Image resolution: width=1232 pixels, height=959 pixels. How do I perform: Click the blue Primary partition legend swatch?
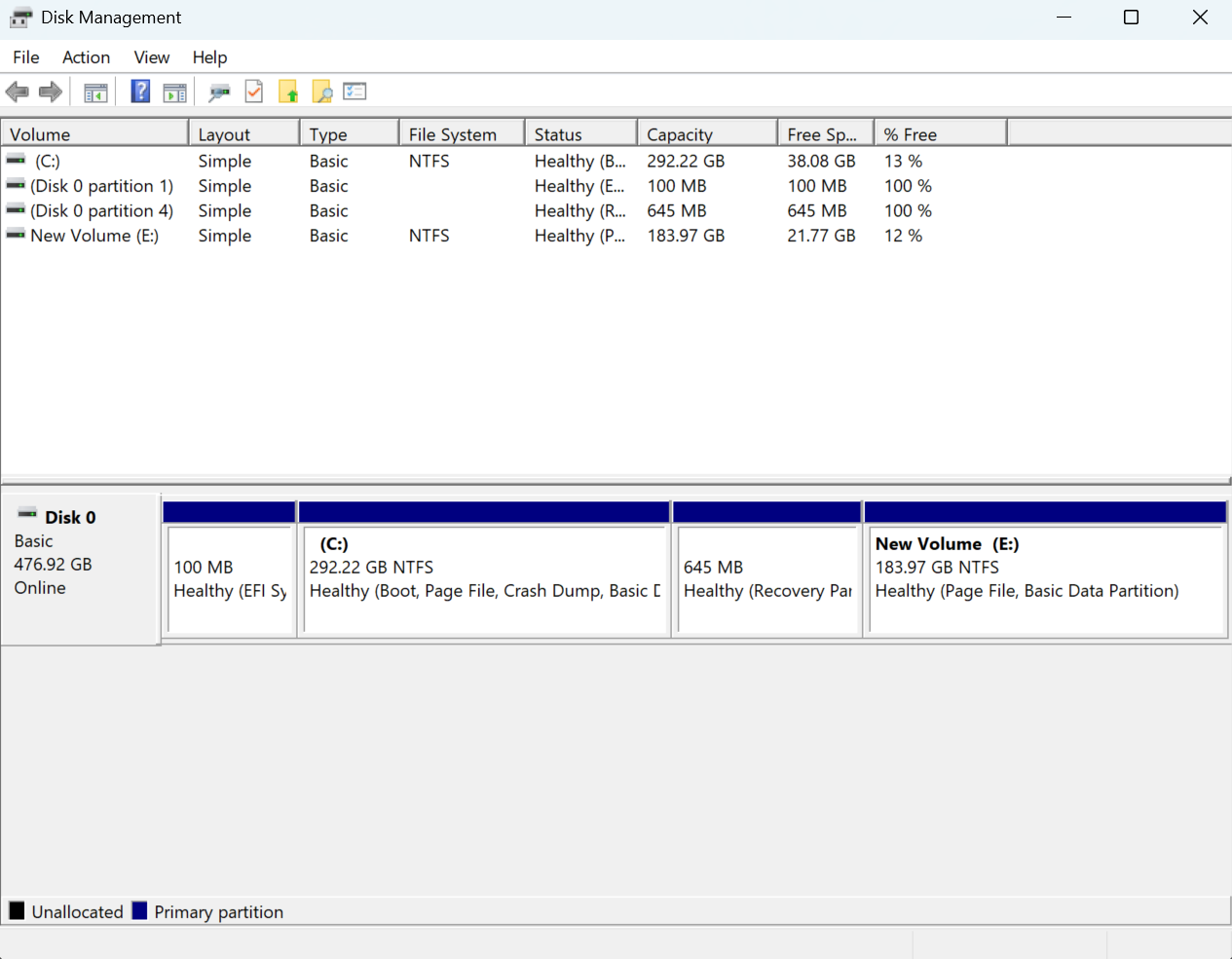point(139,911)
